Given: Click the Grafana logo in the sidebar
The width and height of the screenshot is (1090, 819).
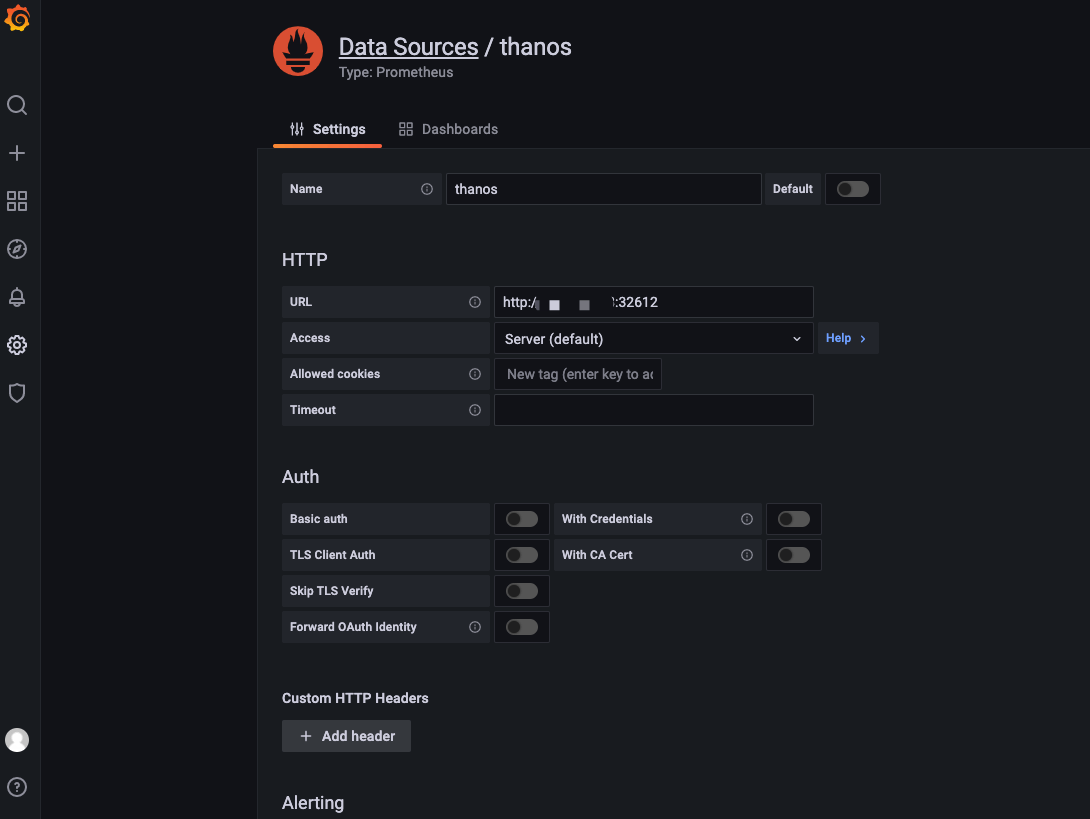Looking at the screenshot, I should click(17, 18).
